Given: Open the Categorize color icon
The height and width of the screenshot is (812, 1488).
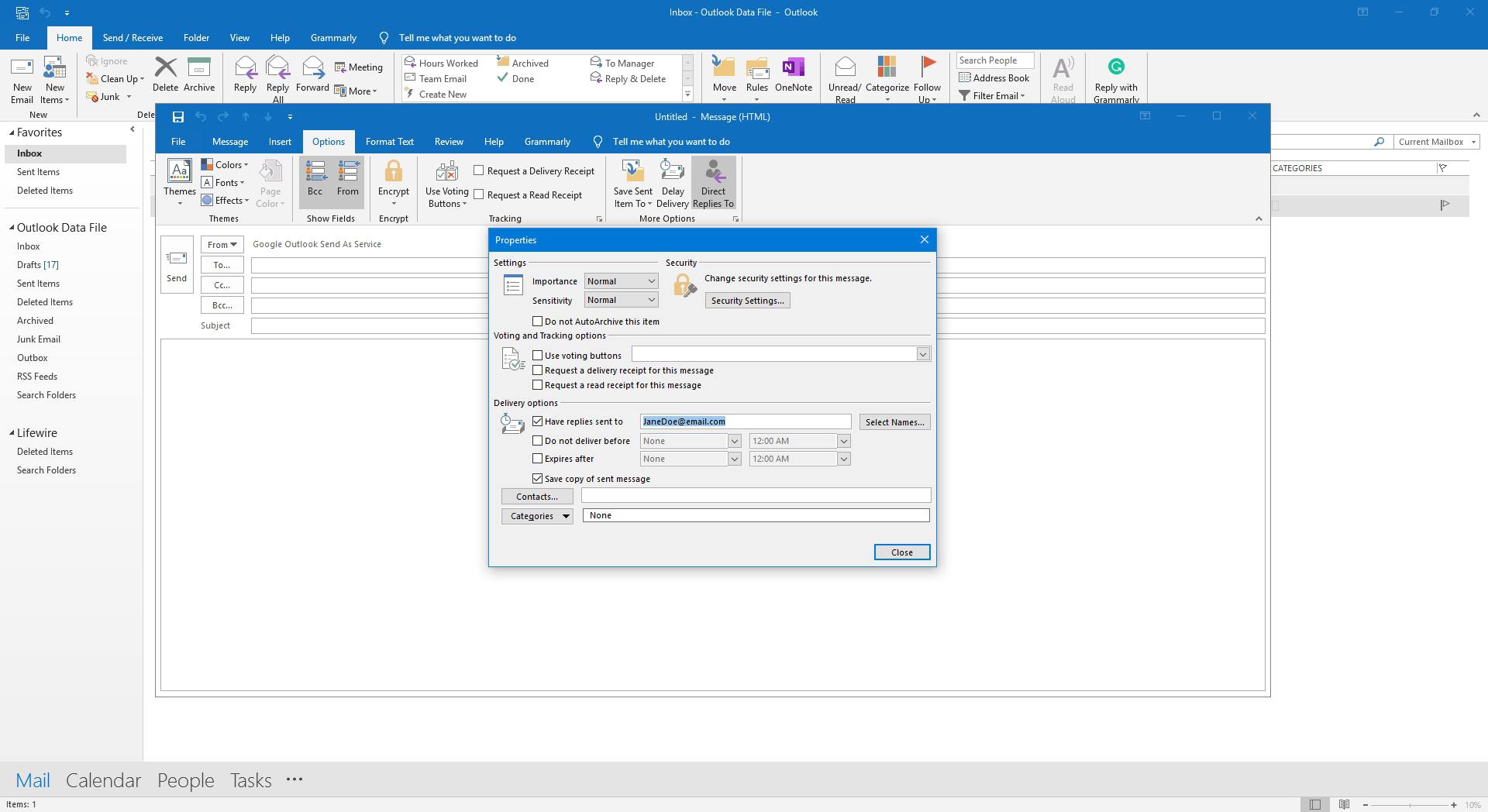Looking at the screenshot, I should point(887,67).
